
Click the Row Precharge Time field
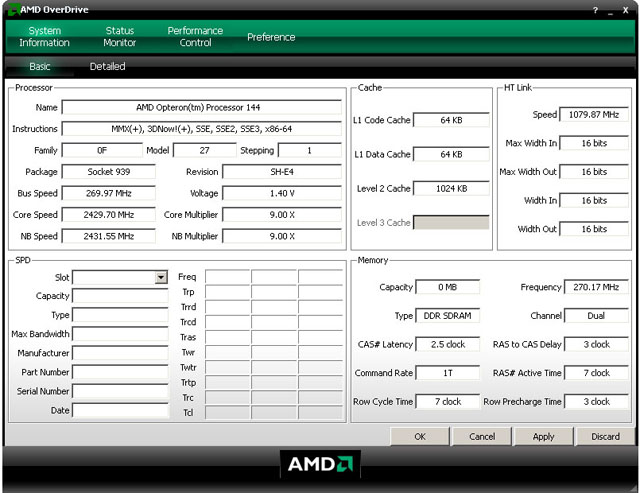point(596,402)
